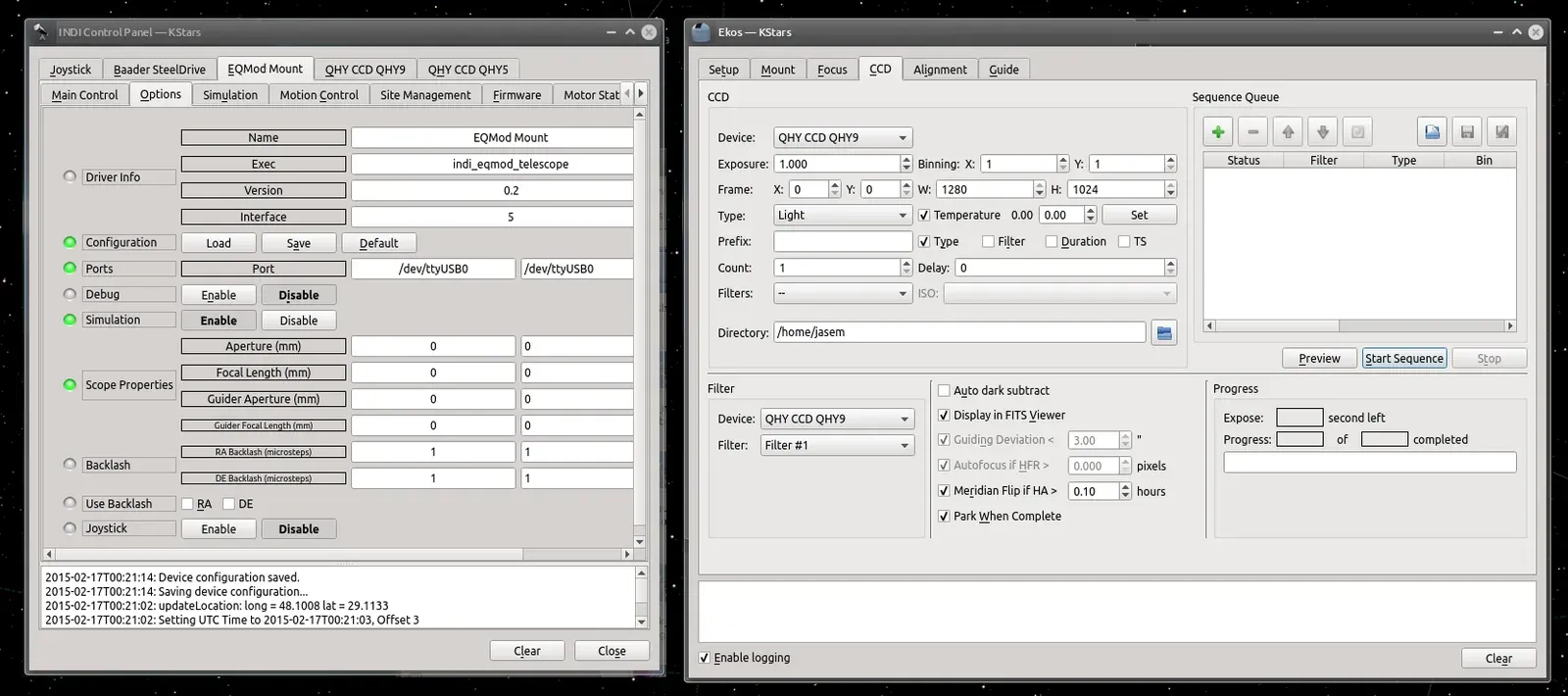Switch to the Baader SteelDrive tab
Image resolution: width=1568 pixels, height=696 pixels.
[160, 70]
